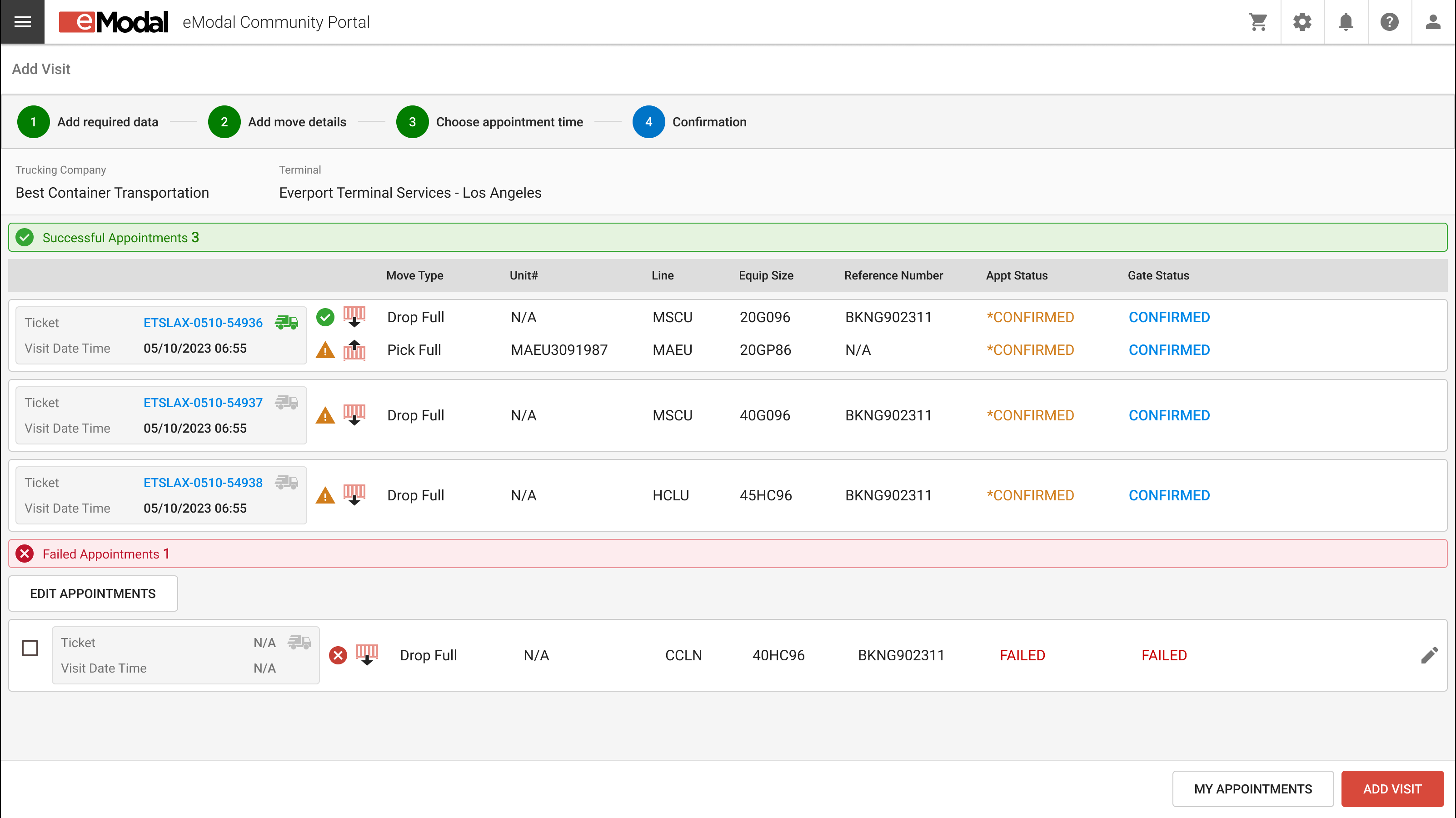Image resolution: width=1456 pixels, height=818 pixels.
Task: Open the hamburger navigation menu
Action: 22,22
